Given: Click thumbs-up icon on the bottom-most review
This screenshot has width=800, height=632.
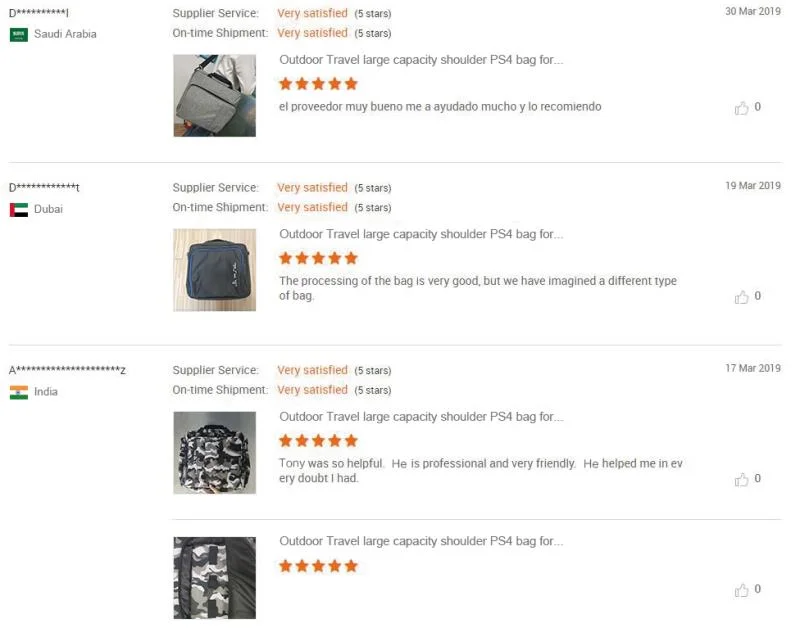Looking at the screenshot, I should [x=742, y=590].
